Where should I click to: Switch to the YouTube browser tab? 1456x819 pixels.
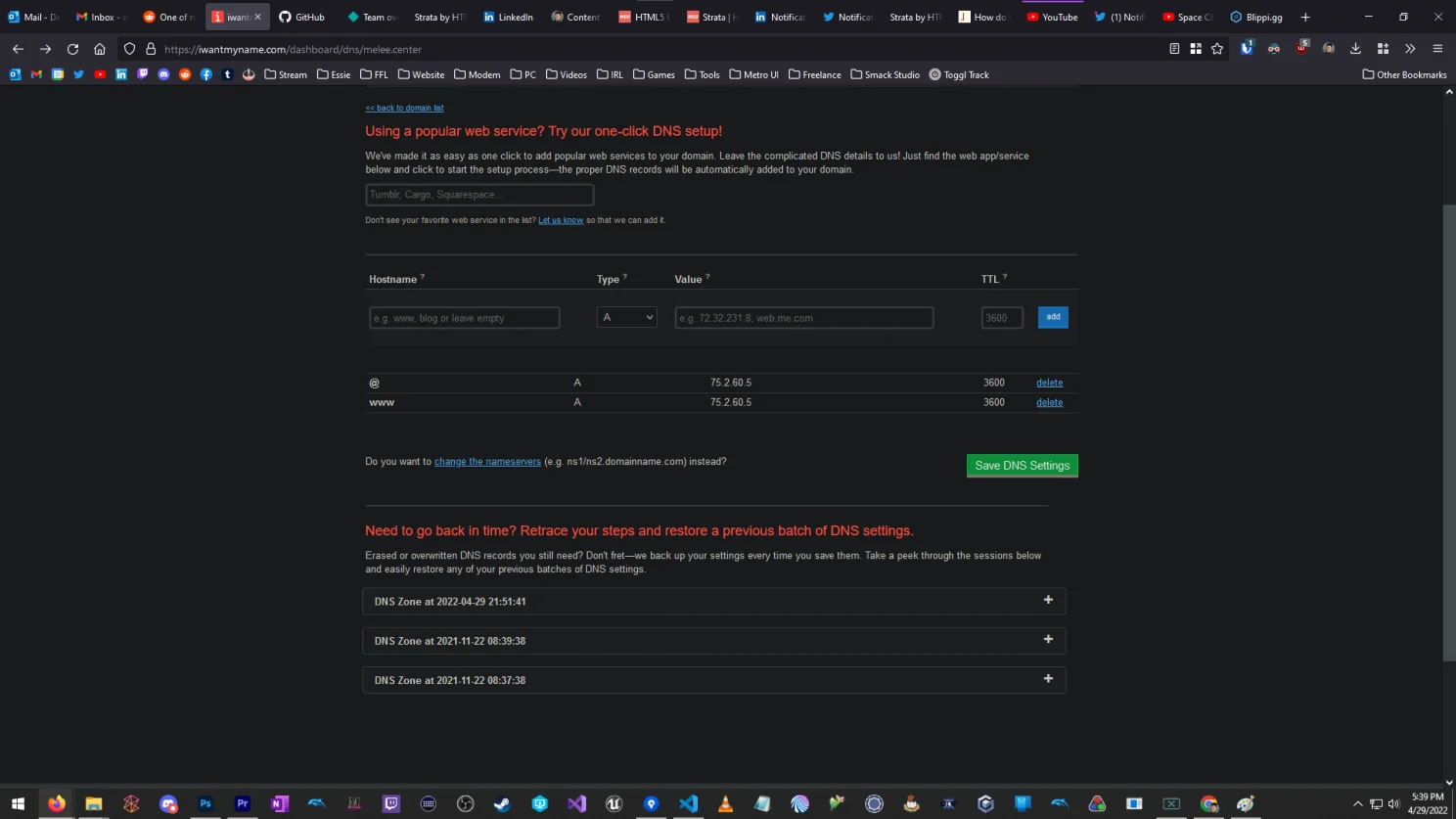(1052, 17)
